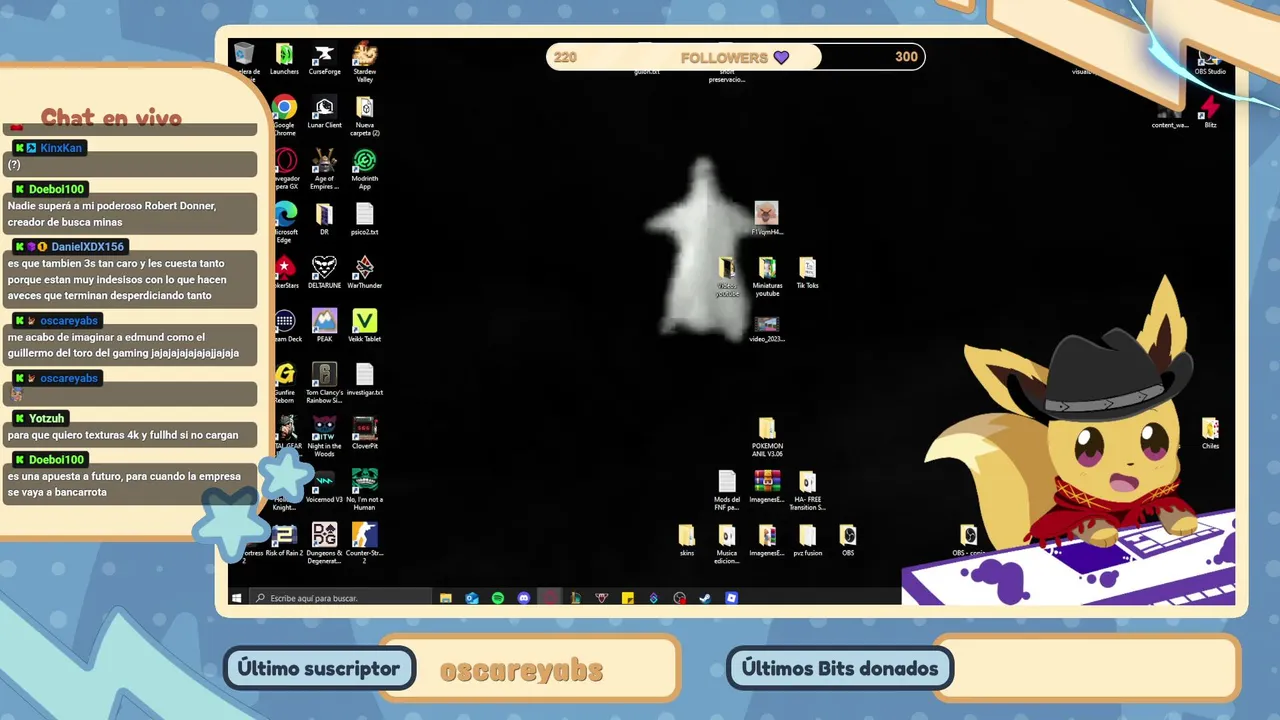1280x720 pixels.
Task: Click the Followers goal progress bar
Action: (x=736, y=57)
